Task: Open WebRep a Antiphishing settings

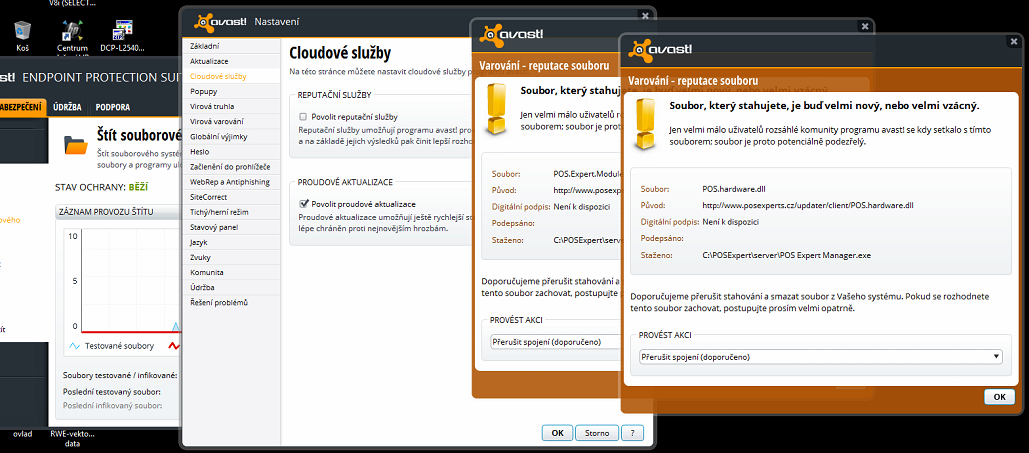Action: pyautogui.click(x=229, y=181)
